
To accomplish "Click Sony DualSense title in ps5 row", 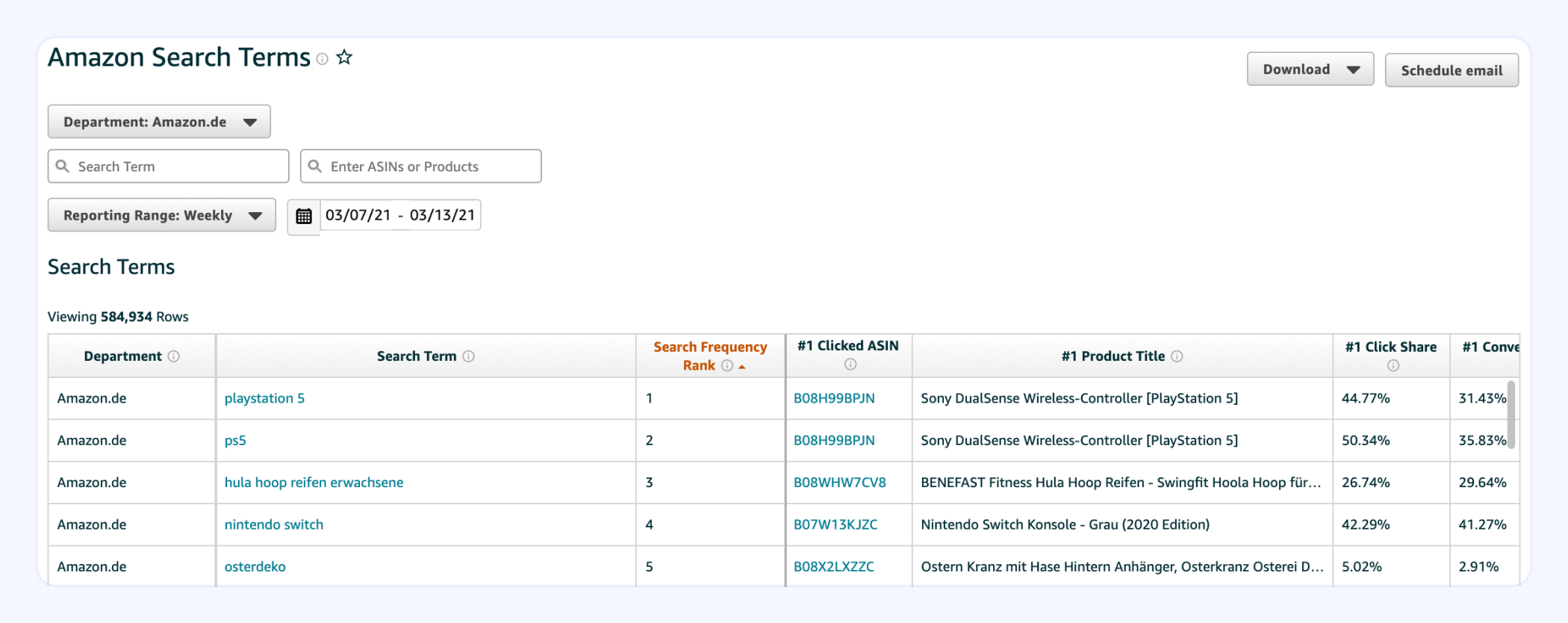I will coord(1079,441).
